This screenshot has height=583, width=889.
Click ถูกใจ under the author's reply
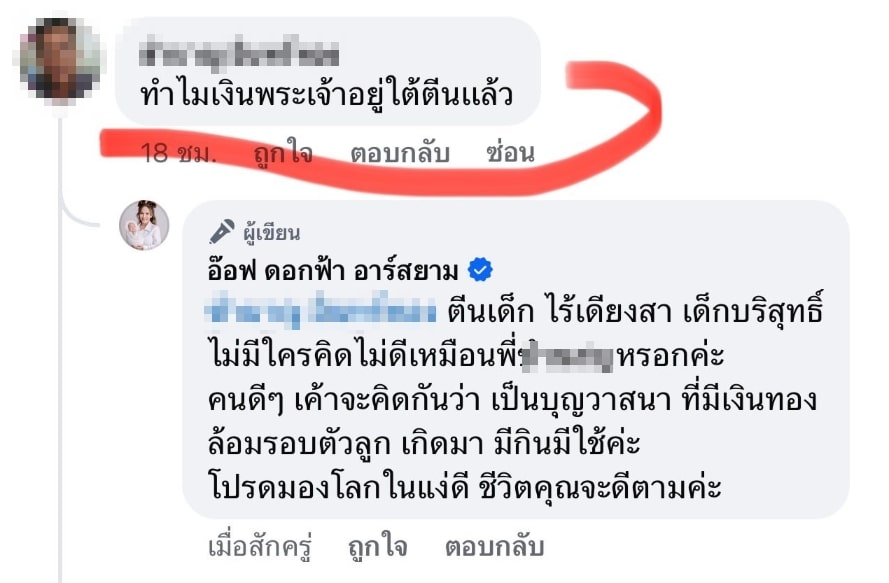(378, 547)
